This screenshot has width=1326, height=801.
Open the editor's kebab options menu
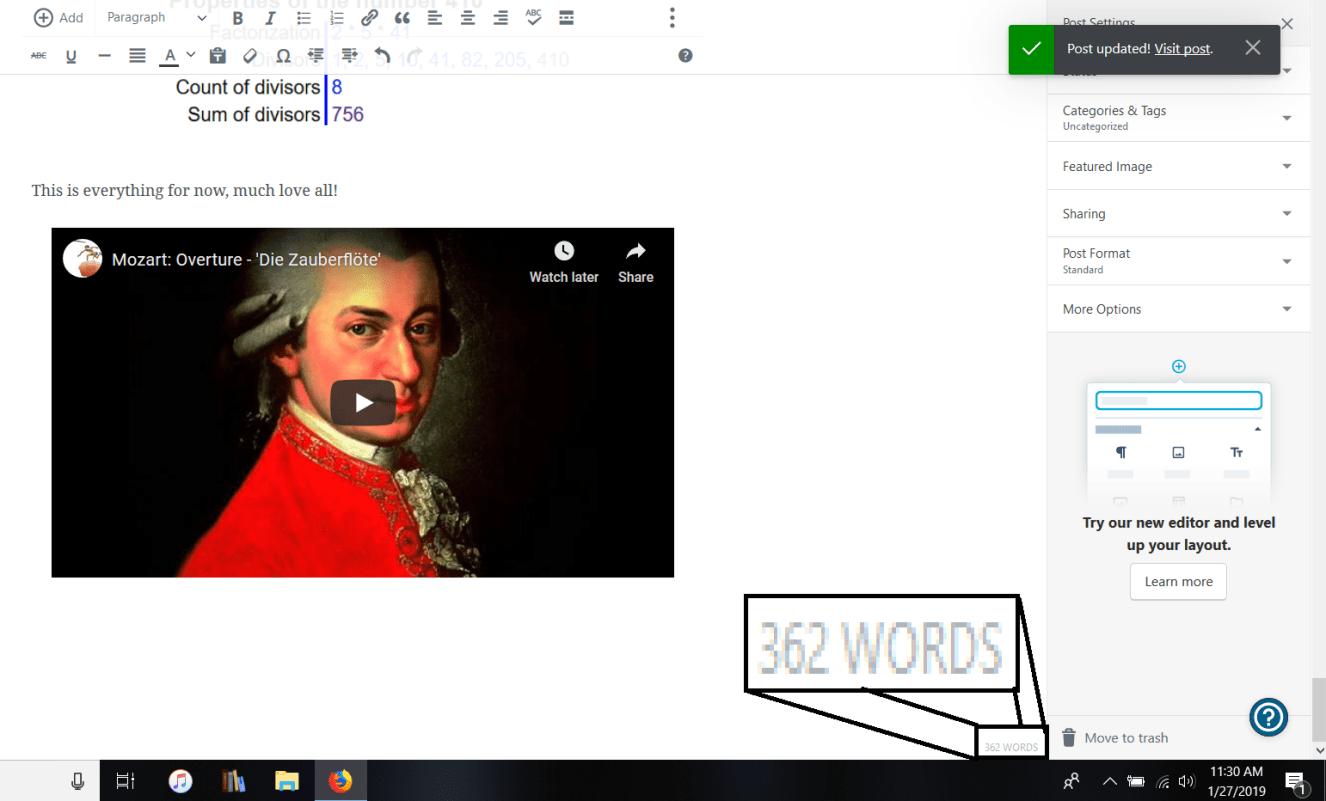(x=672, y=17)
